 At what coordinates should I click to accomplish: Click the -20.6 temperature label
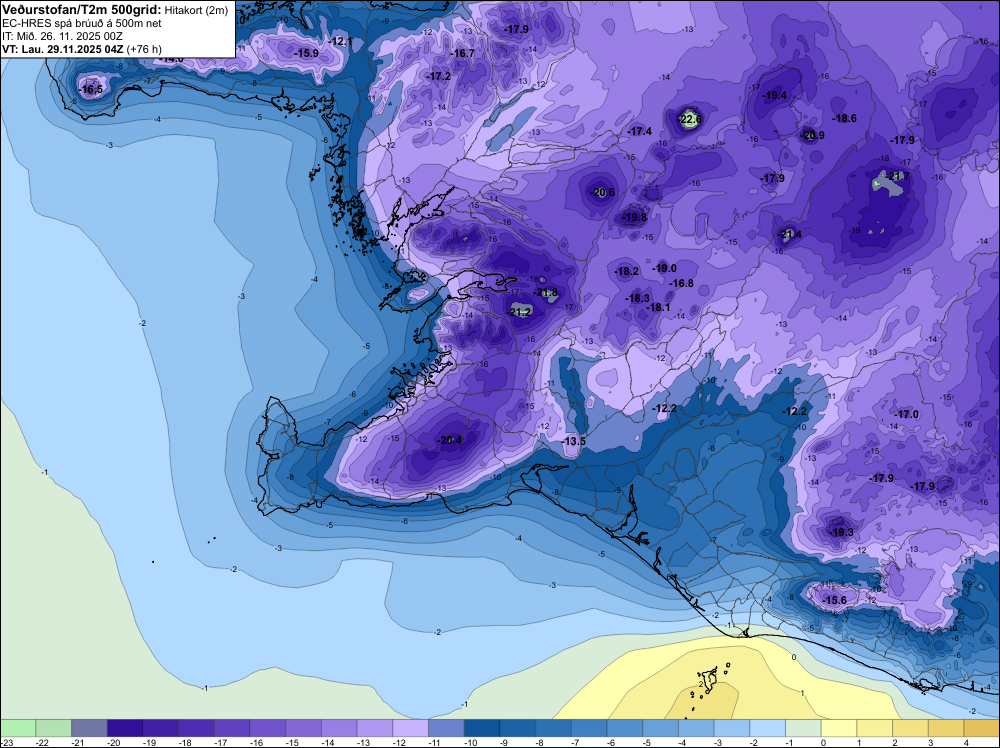(603, 193)
